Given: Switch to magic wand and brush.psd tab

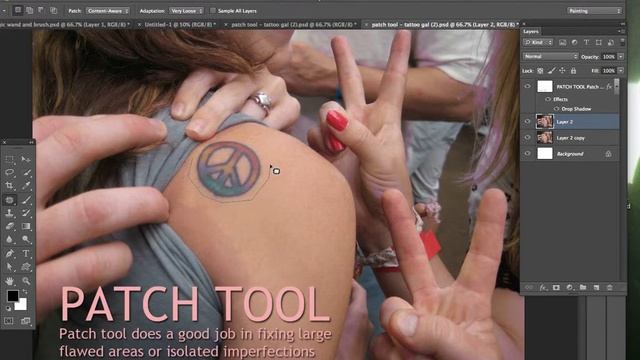Looking at the screenshot, I should 64,24.
